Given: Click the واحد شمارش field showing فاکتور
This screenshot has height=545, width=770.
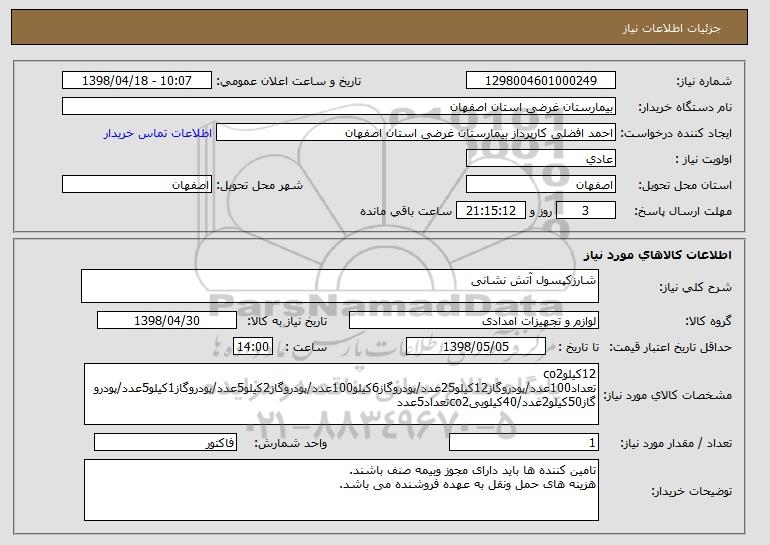Looking at the screenshot, I should click(165, 443).
